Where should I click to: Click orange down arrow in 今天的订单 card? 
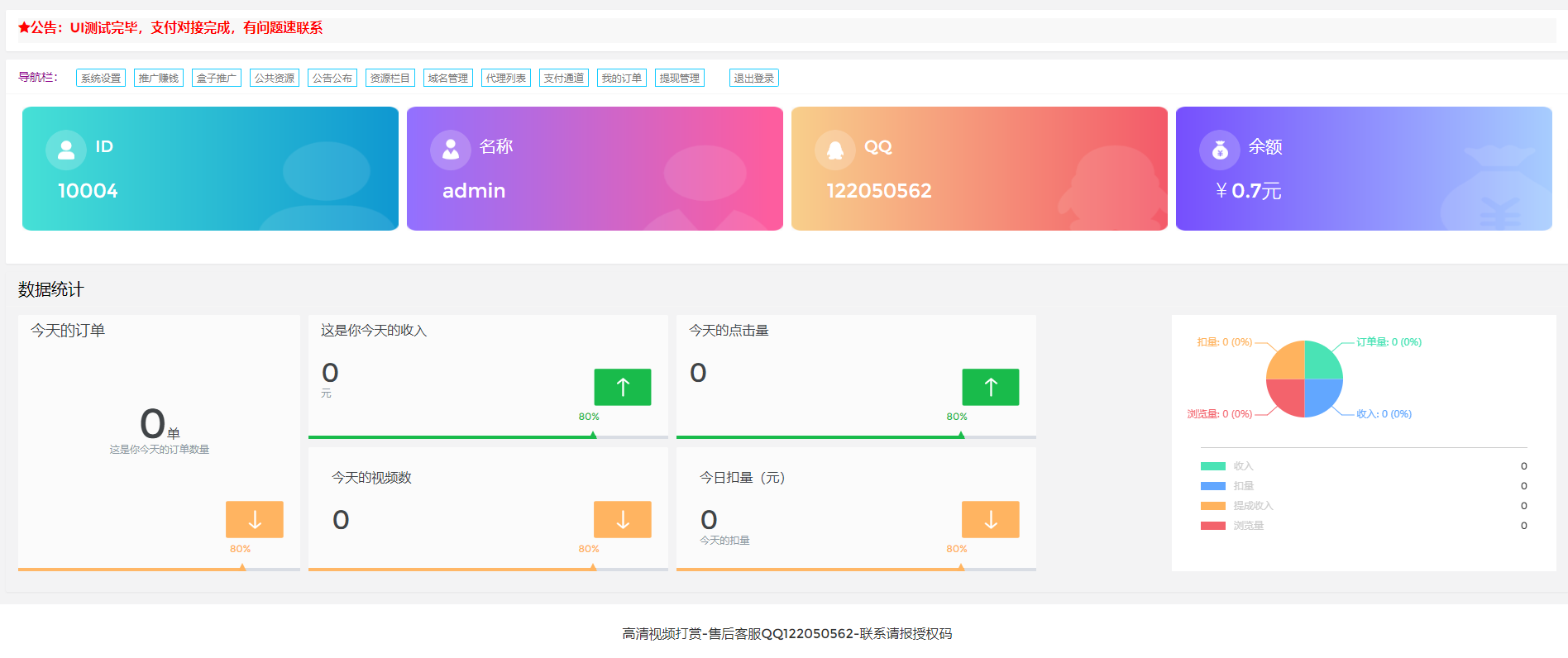pos(255,519)
